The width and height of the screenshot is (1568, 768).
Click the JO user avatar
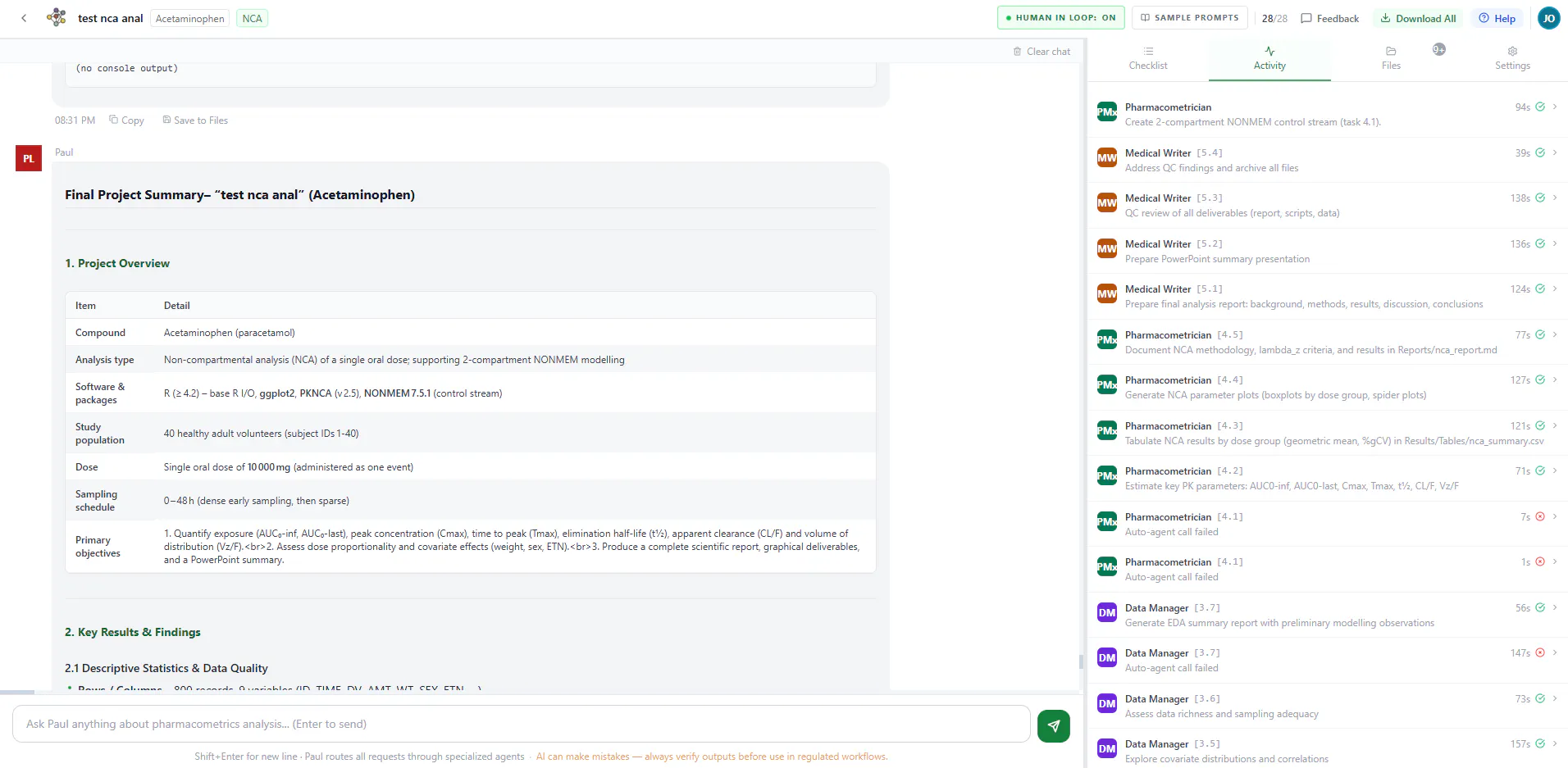click(1548, 18)
